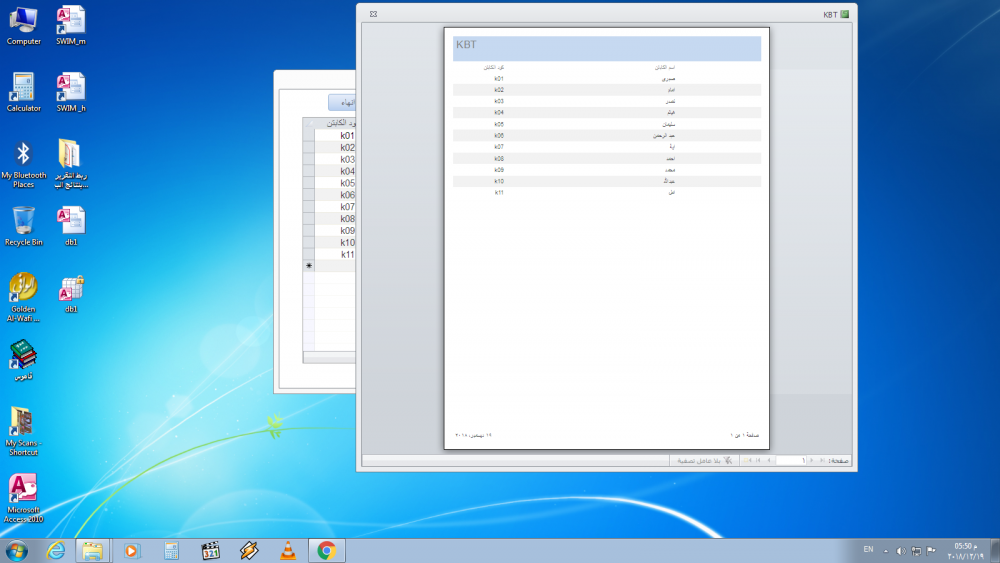
Task: Show hidden tray icons arrow
Action: 885,551
